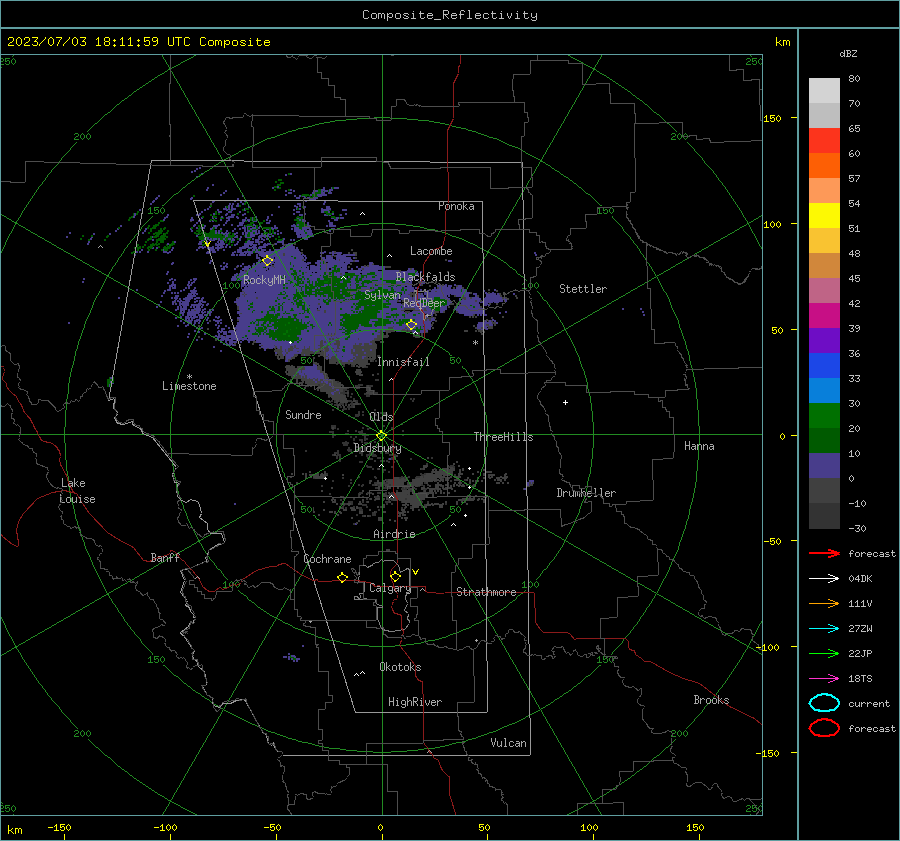Click the -150 tick on bottom km axis
The image size is (900, 841).
[59, 827]
